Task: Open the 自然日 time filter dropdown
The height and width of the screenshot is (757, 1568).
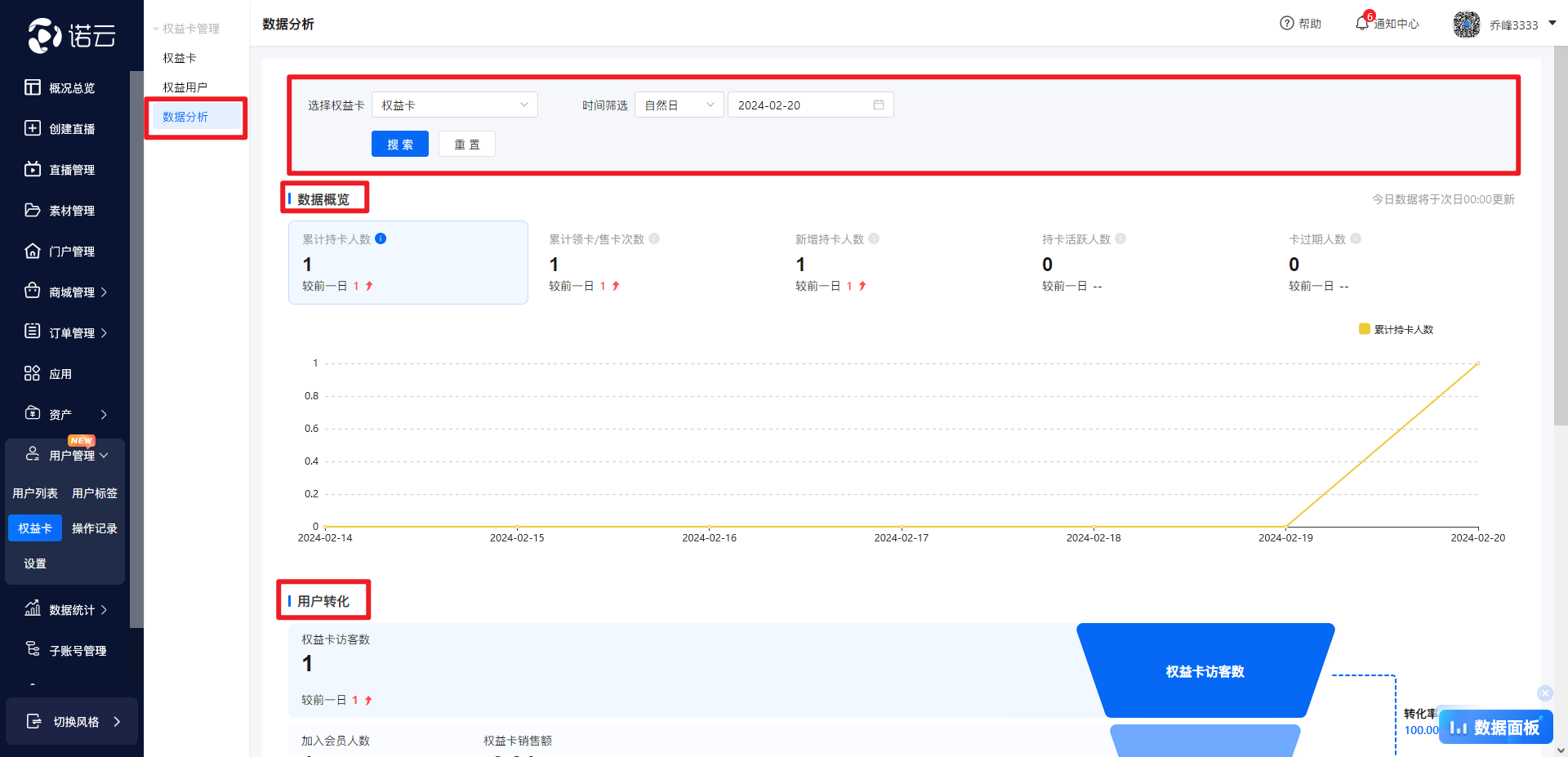Action: [x=679, y=105]
